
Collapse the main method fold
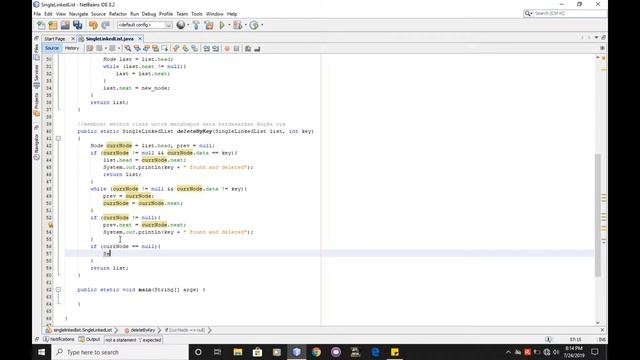tap(58, 289)
